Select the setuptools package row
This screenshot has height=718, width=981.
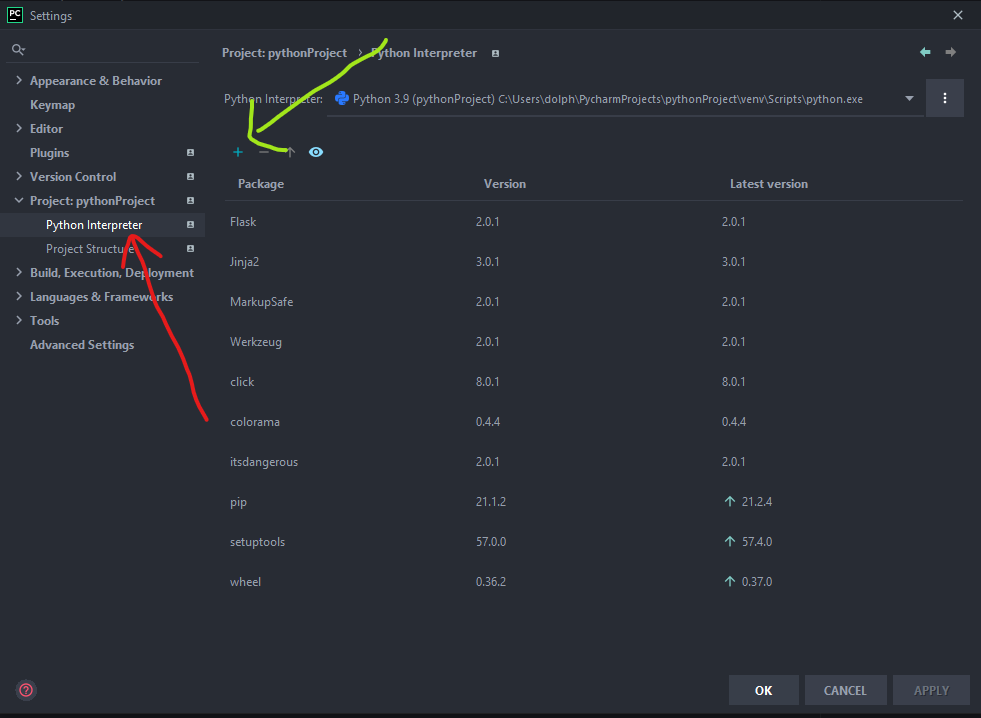click(593, 542)
